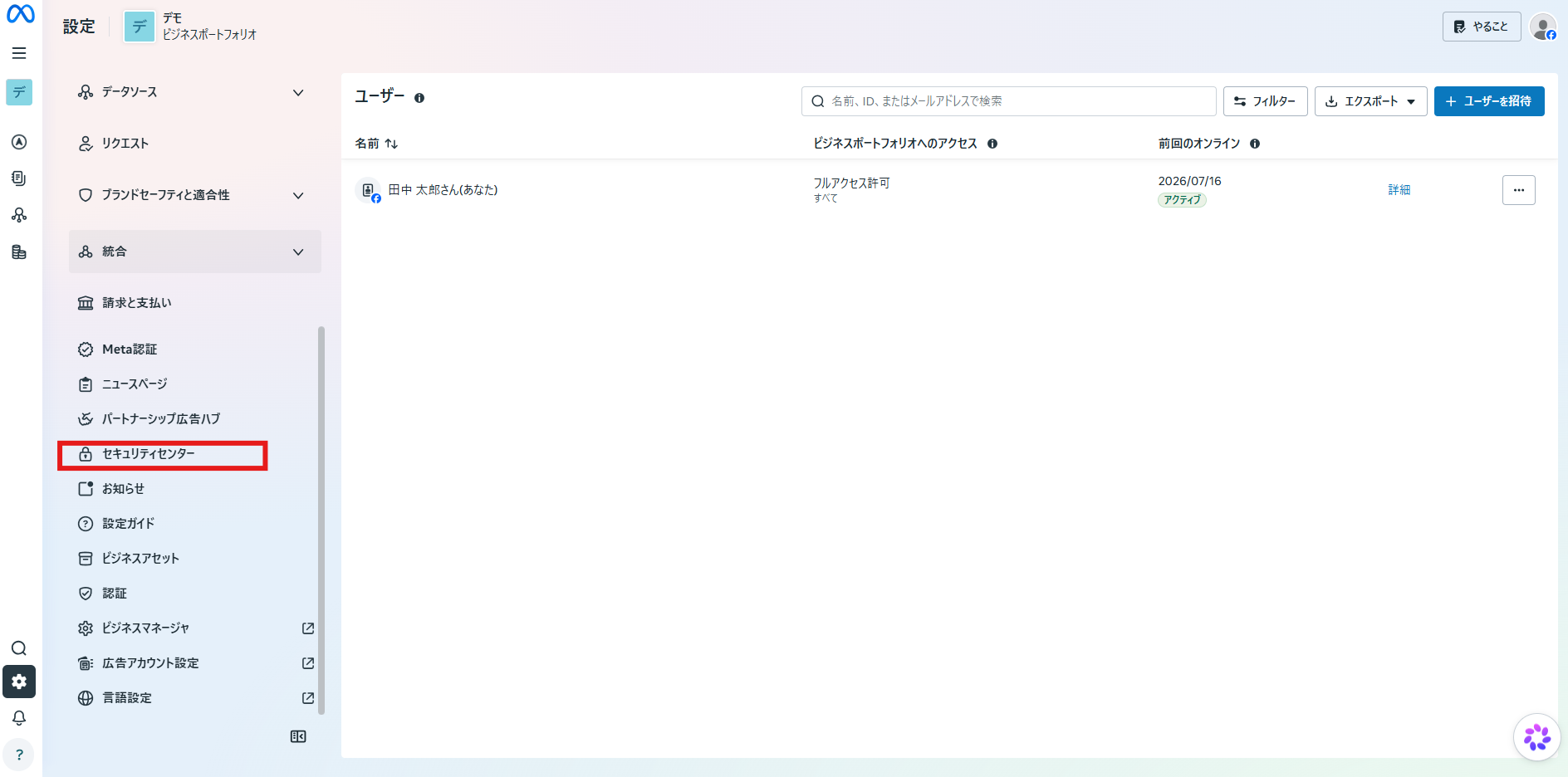The width and height of the screenshot is (1568, 777).
Task: Open ニュースページ settings
Action: click(x=195, y=384)
